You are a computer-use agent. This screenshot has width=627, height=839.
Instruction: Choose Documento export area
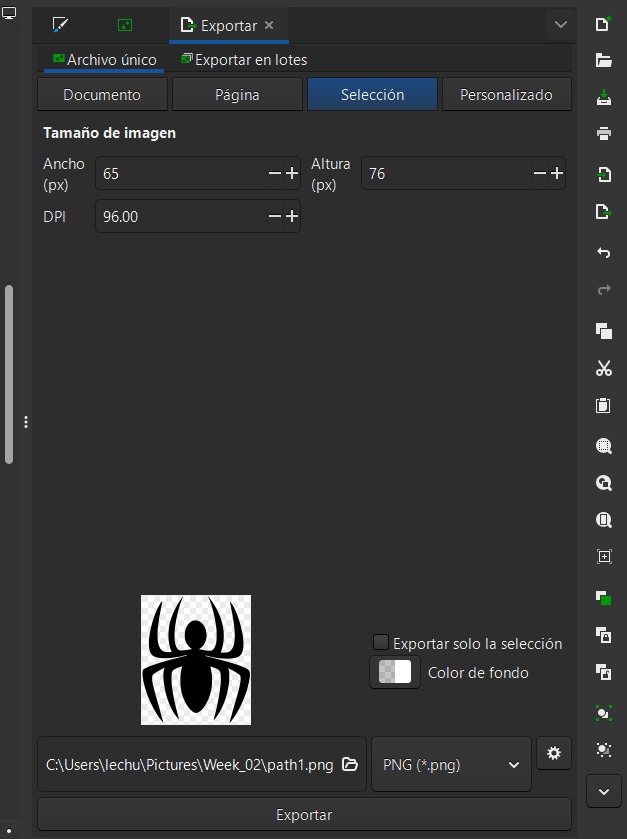102,95
